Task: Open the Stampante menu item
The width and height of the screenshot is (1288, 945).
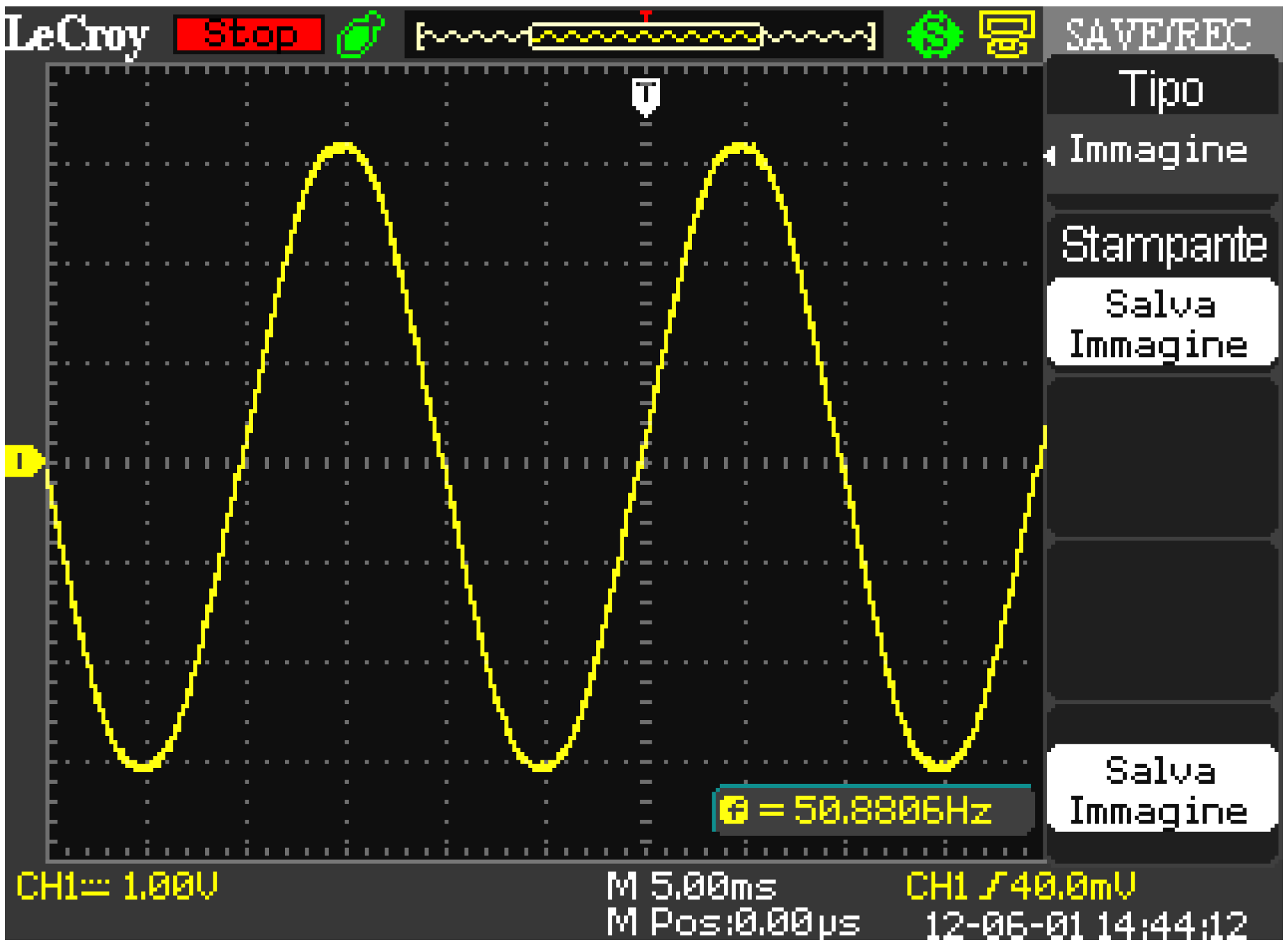Action: pos(1163,245)
